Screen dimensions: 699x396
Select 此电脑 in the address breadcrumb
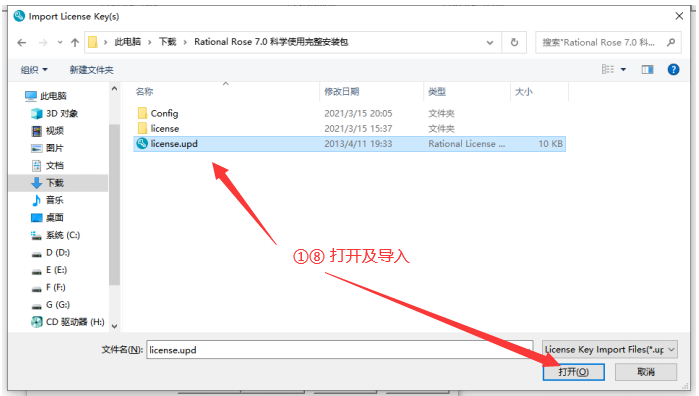tap(127, 42)
